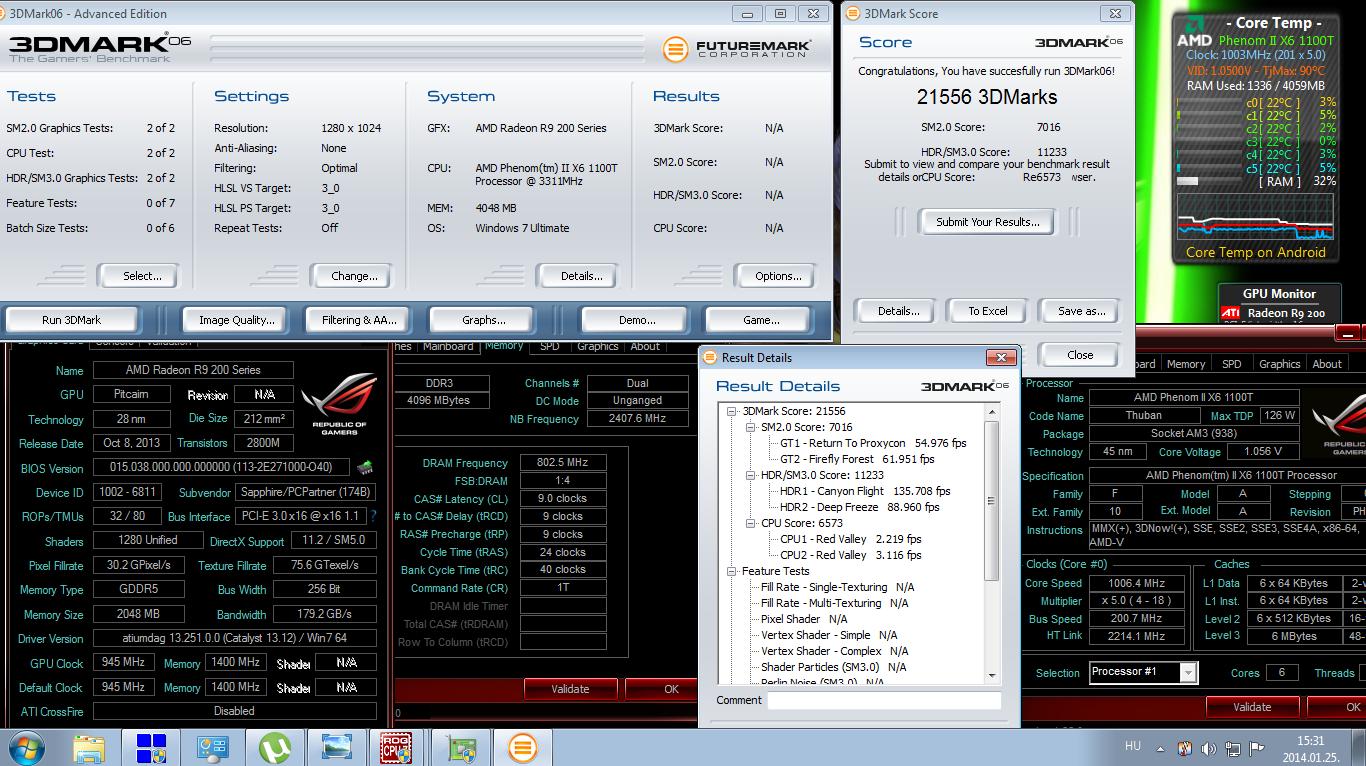Viewport: 1366px width, 766px height.
Task: Click Details in 3DMark Score window
Action: 898,311
